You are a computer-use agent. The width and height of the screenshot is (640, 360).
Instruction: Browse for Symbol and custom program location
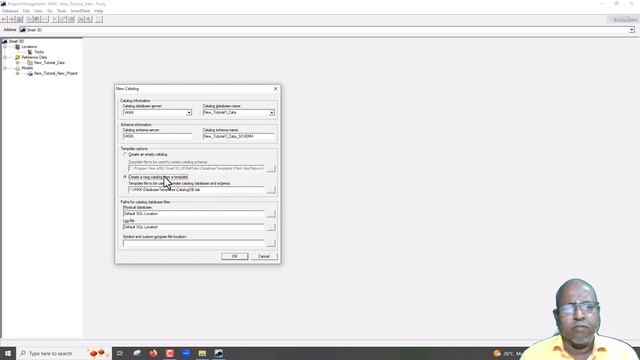click(271, 243)
